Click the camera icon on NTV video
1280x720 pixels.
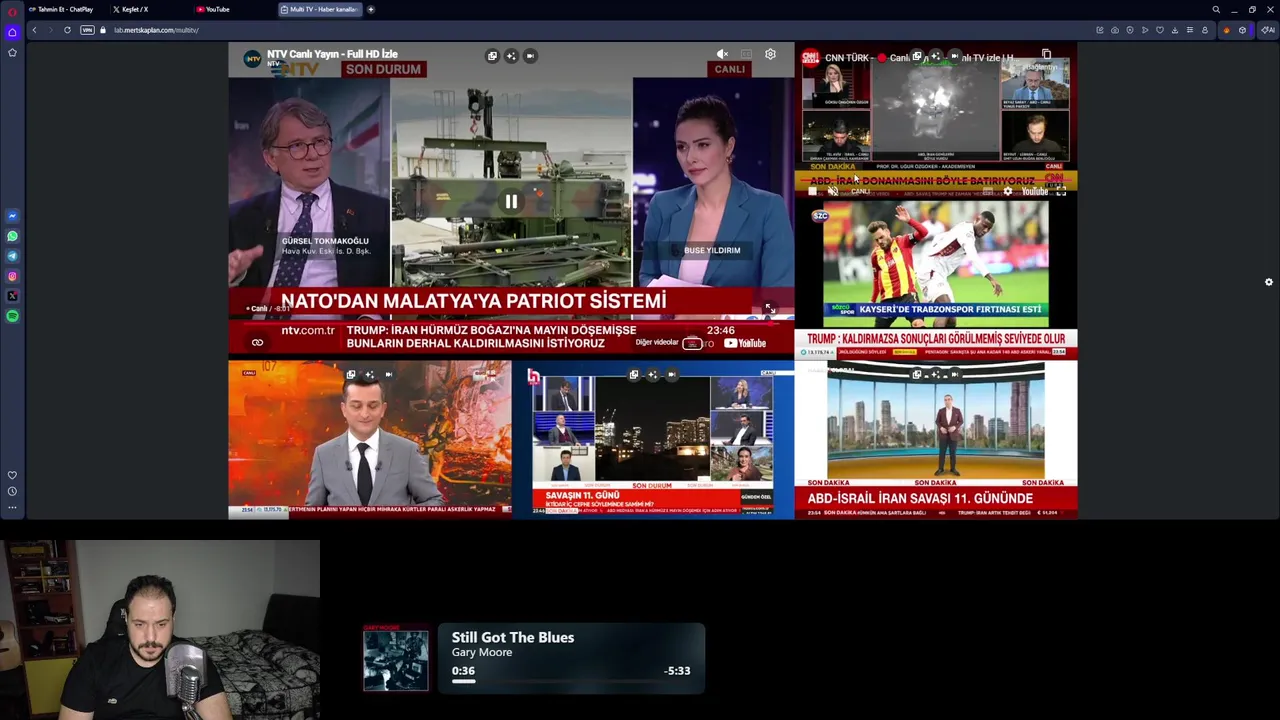pos(530,56)
